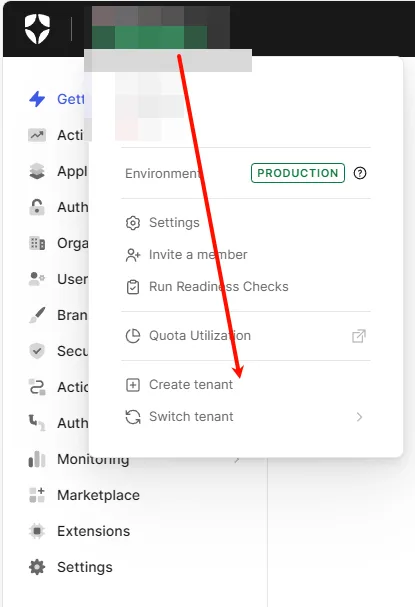Select the Branding brush icon
The image size is (415, 607).
pos(37,315)
